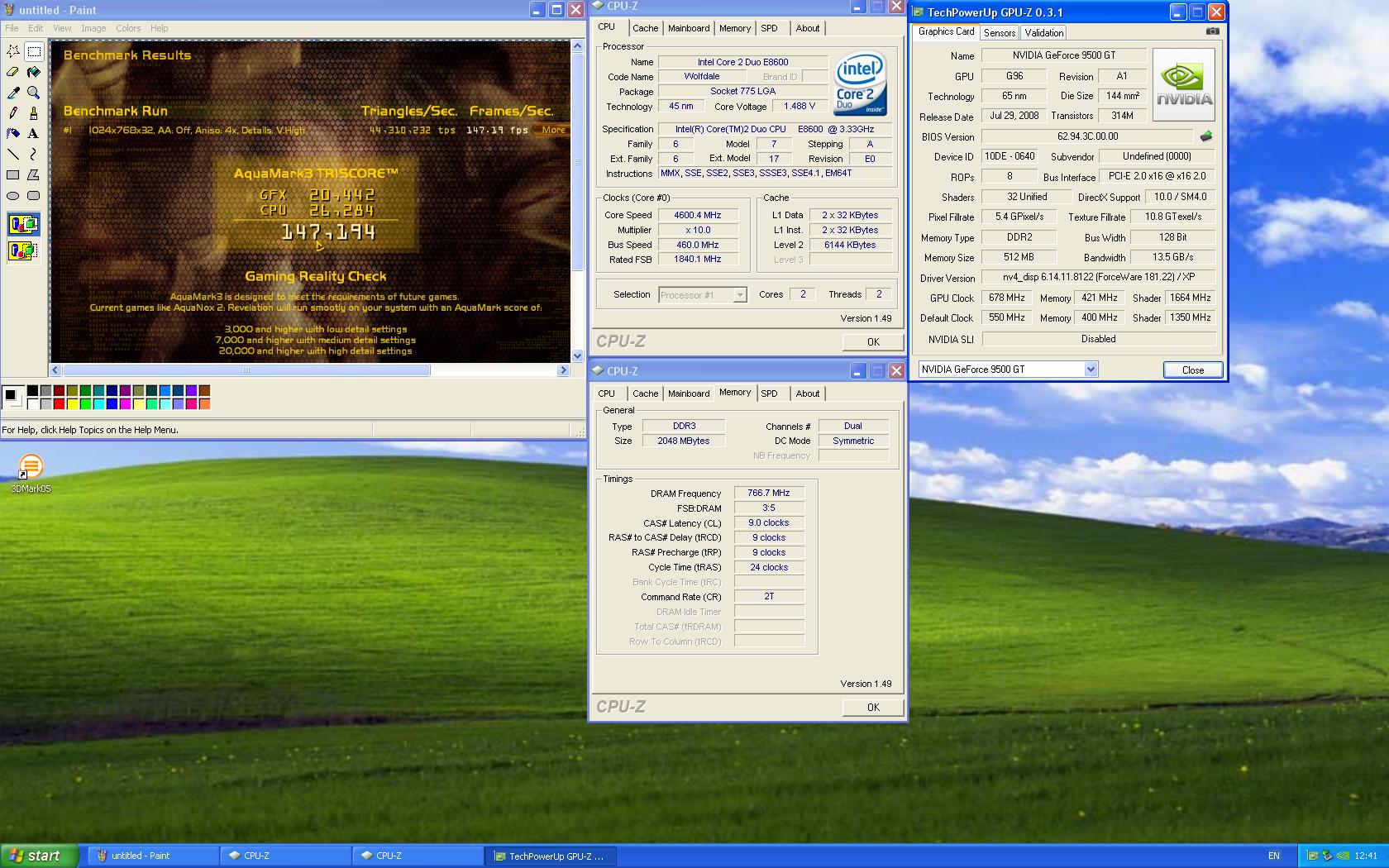
Task: Click the GPU-Z screenshot camera icon
Action: [1212, 31]
